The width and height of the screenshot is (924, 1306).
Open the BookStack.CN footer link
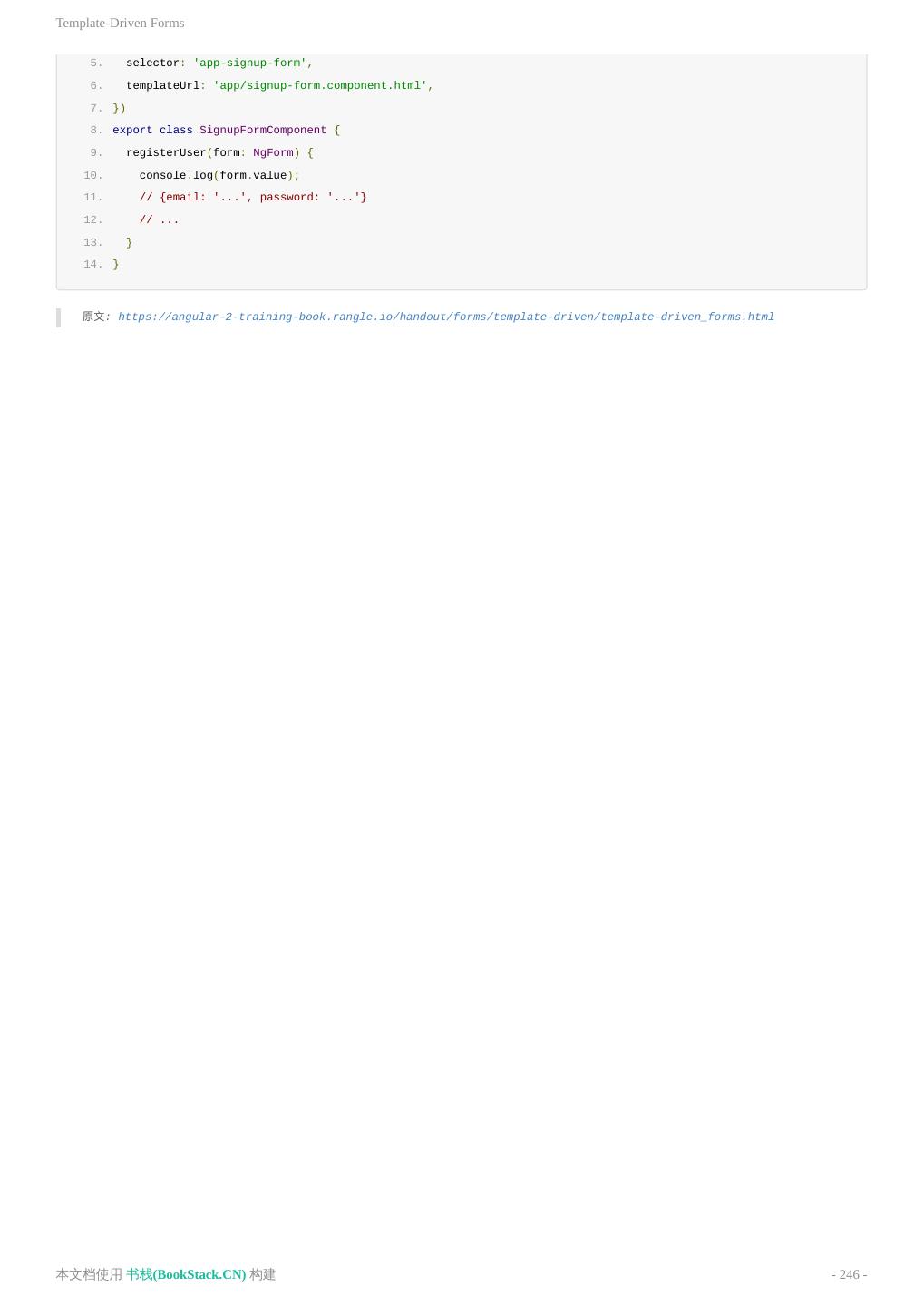pos(186,1274)
